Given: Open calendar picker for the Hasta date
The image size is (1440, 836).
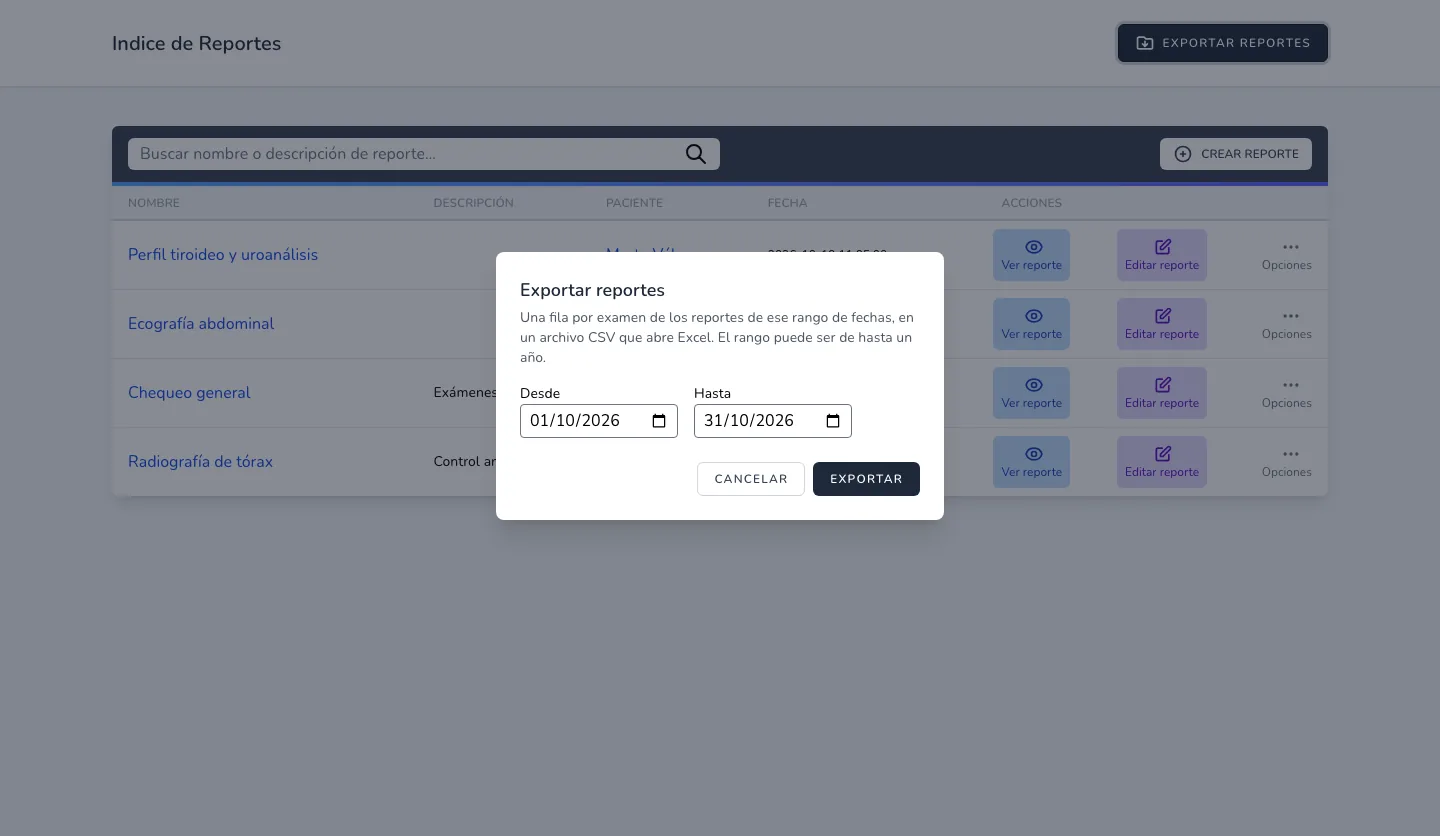Looking at the screenshot, I should (x=833, y=421).
